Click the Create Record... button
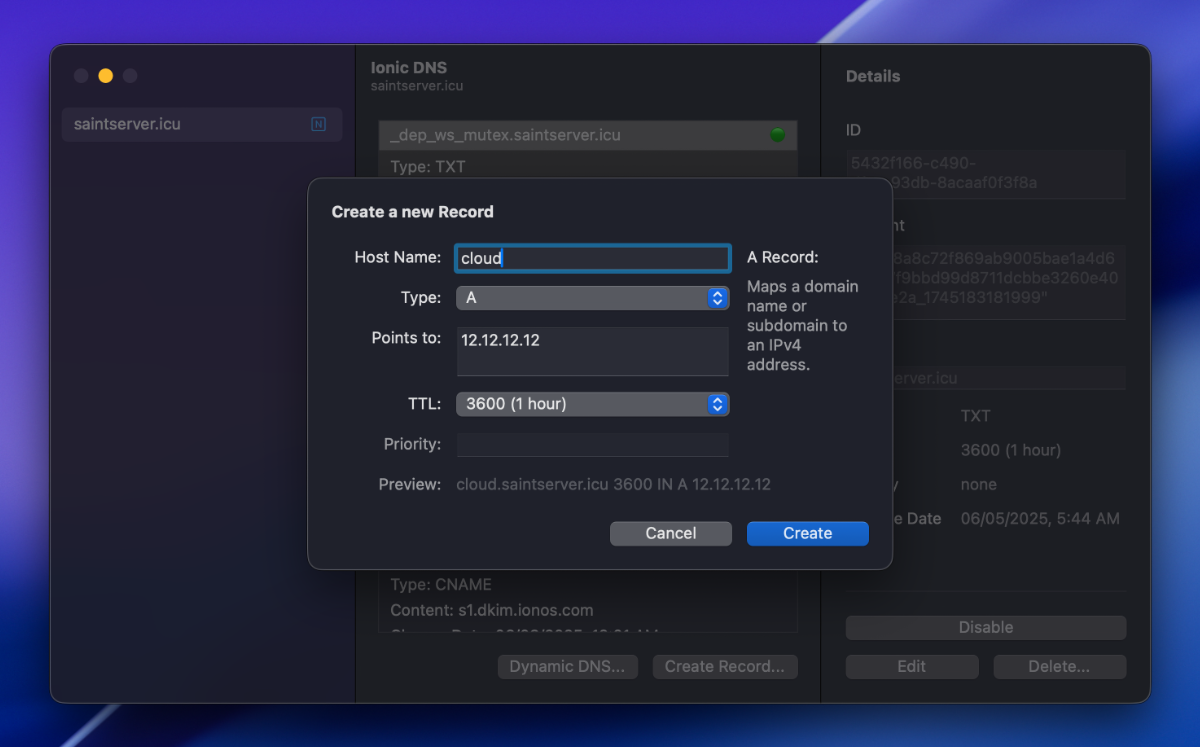This screenshot has height=747, width=1200. (725, 667)
